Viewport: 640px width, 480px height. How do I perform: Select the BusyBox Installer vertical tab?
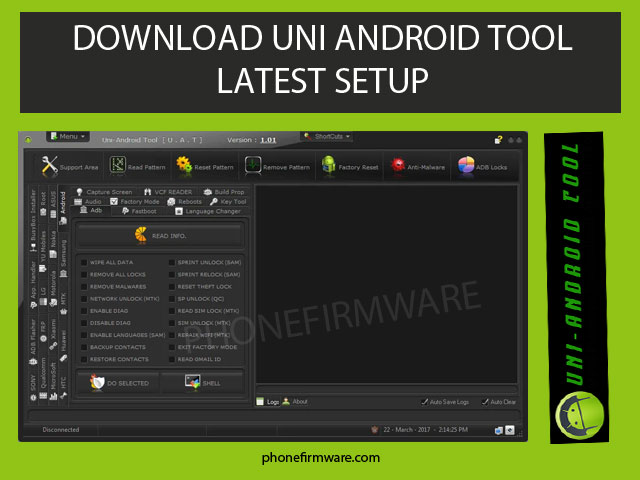point(33,220)
